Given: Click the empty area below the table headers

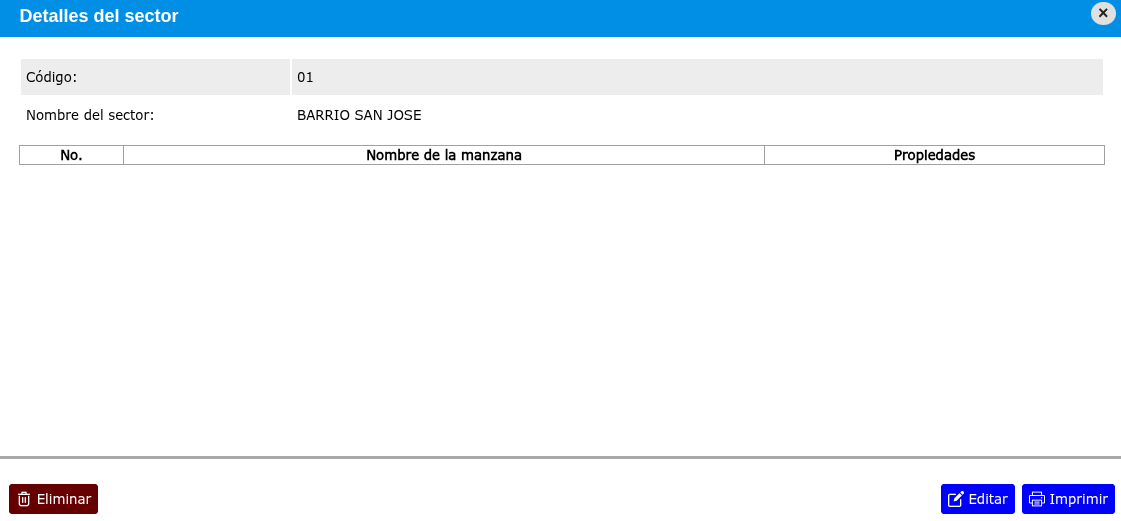Looking at the screenshot, I should pyautogui.click(x=560, y=300).
